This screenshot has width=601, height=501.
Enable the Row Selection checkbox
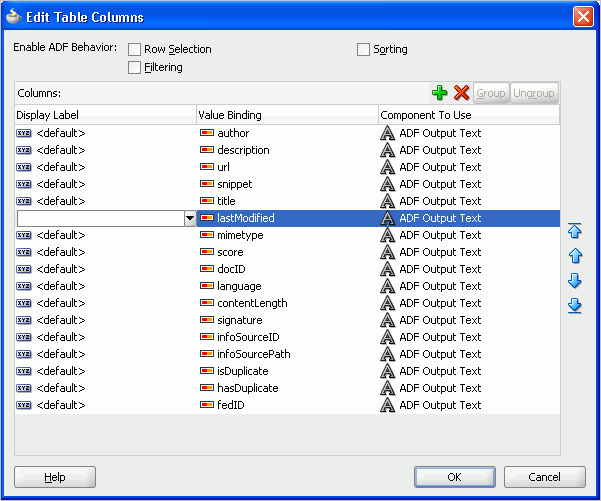point(134,49)
